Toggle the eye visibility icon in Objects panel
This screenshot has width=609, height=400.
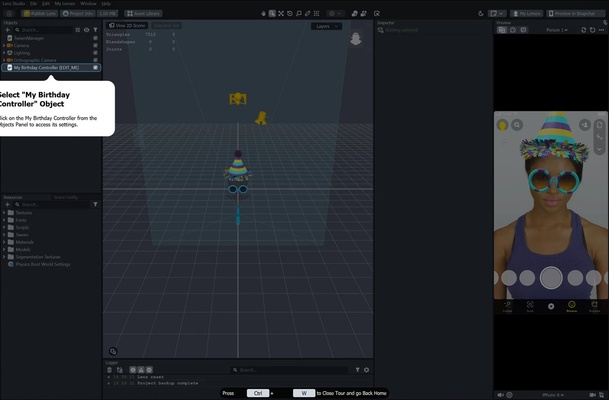[87, 30]
